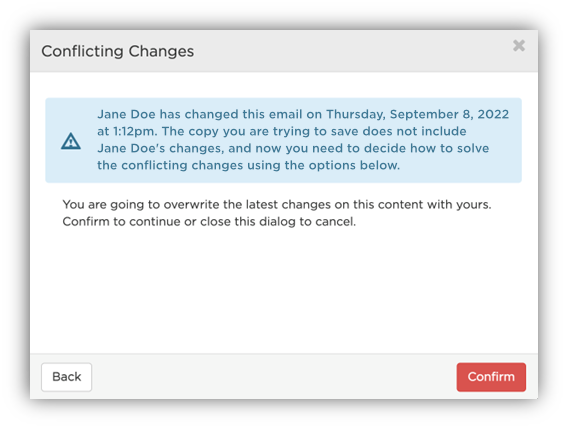The height and width of the screenshot is (429, 568).
Task: Click the warning triangle icon in alert
Action: 71,141
